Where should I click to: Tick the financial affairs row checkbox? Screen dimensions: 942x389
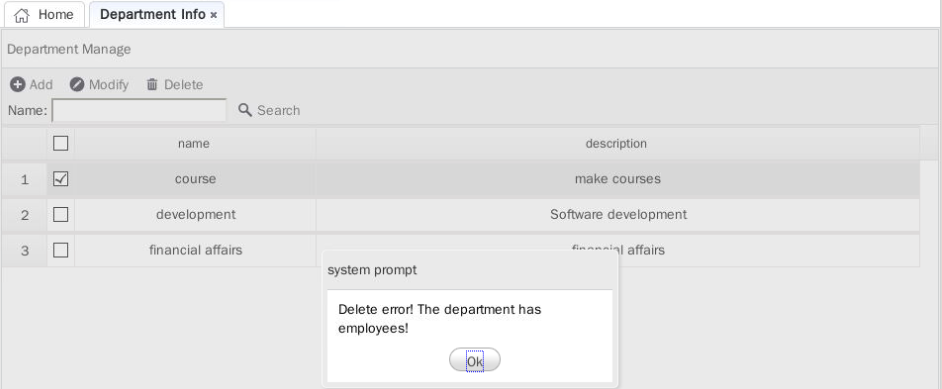coord(61,250)
